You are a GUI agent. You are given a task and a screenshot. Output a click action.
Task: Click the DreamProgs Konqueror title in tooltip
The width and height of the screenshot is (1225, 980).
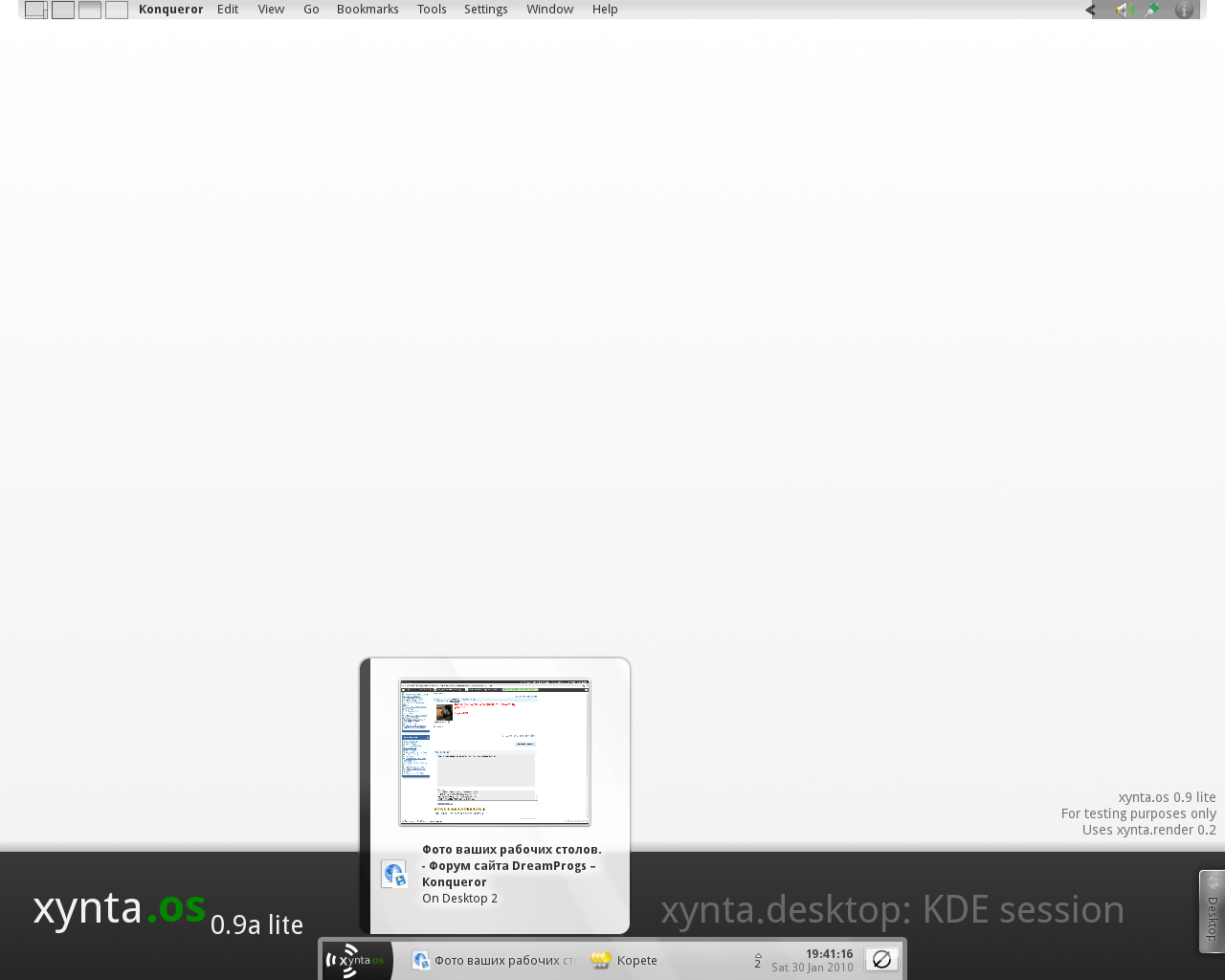(512, 865)
